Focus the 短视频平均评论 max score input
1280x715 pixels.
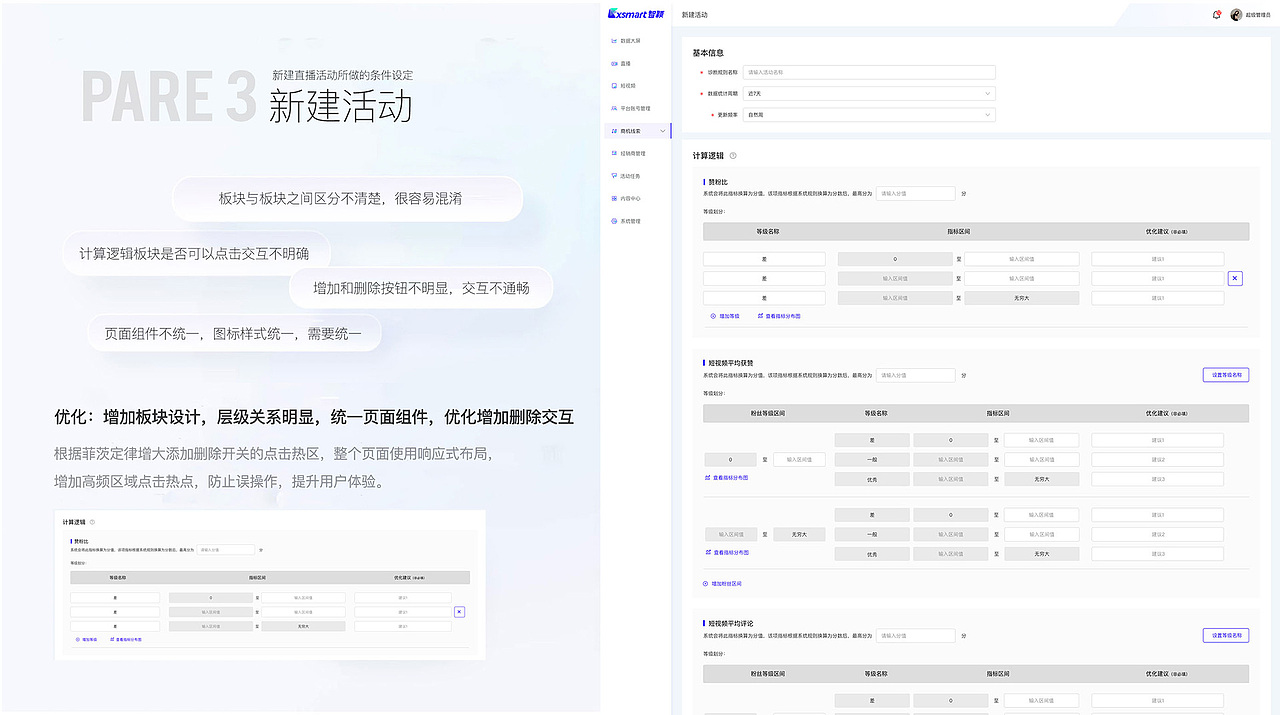pos(916,635)
